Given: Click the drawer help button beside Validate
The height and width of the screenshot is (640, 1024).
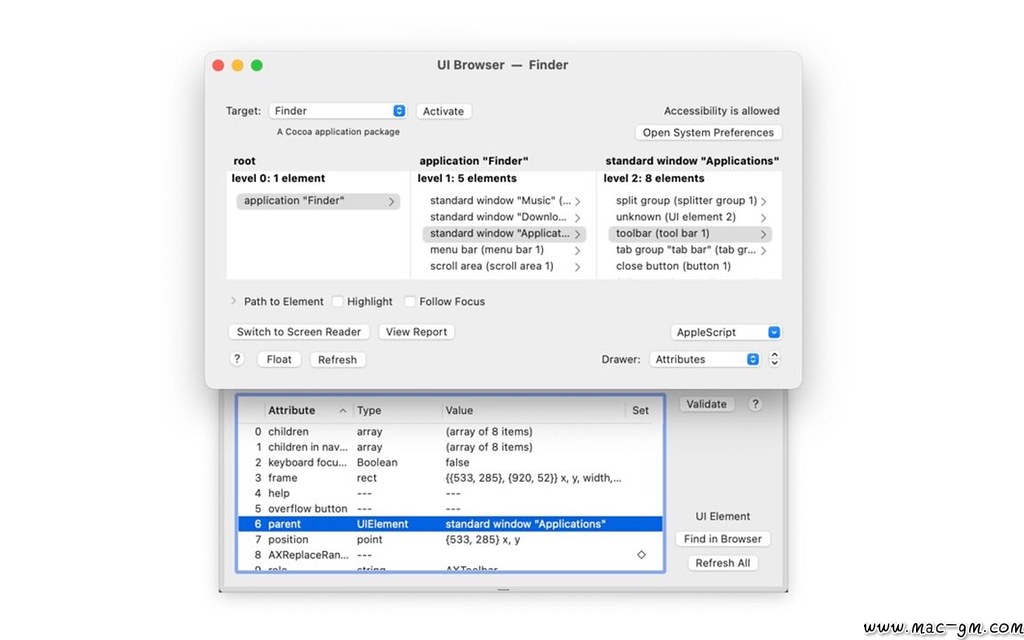Looking at the screenshot, I should click(755, 404).
